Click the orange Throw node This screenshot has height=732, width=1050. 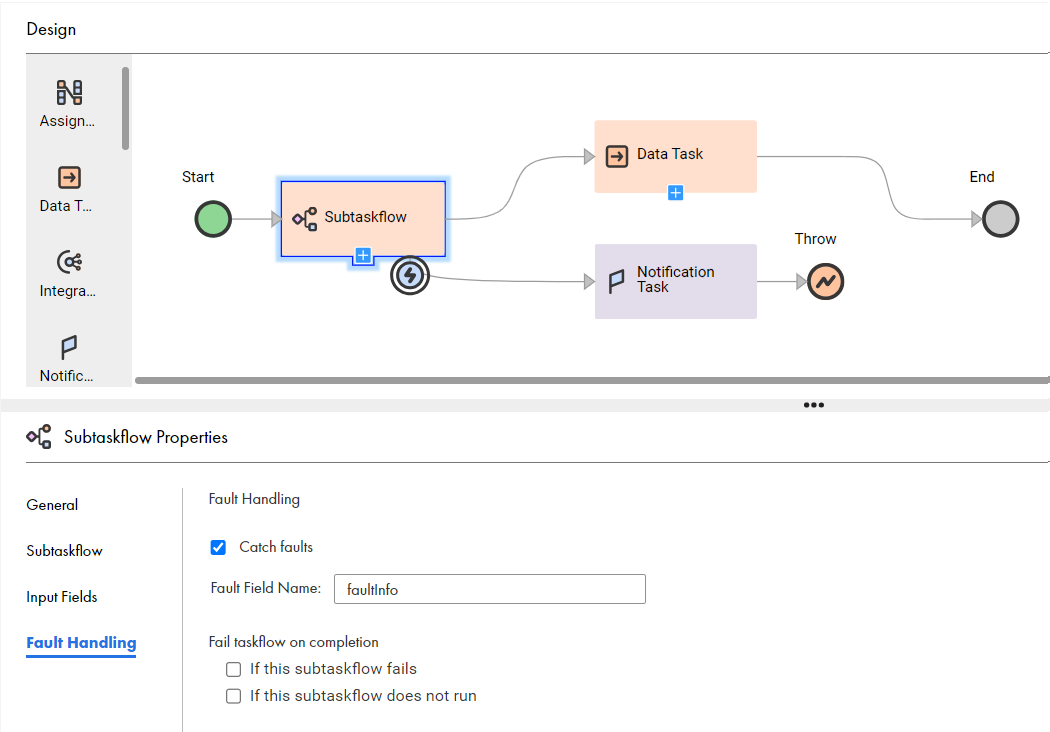[x=825, y=281]
